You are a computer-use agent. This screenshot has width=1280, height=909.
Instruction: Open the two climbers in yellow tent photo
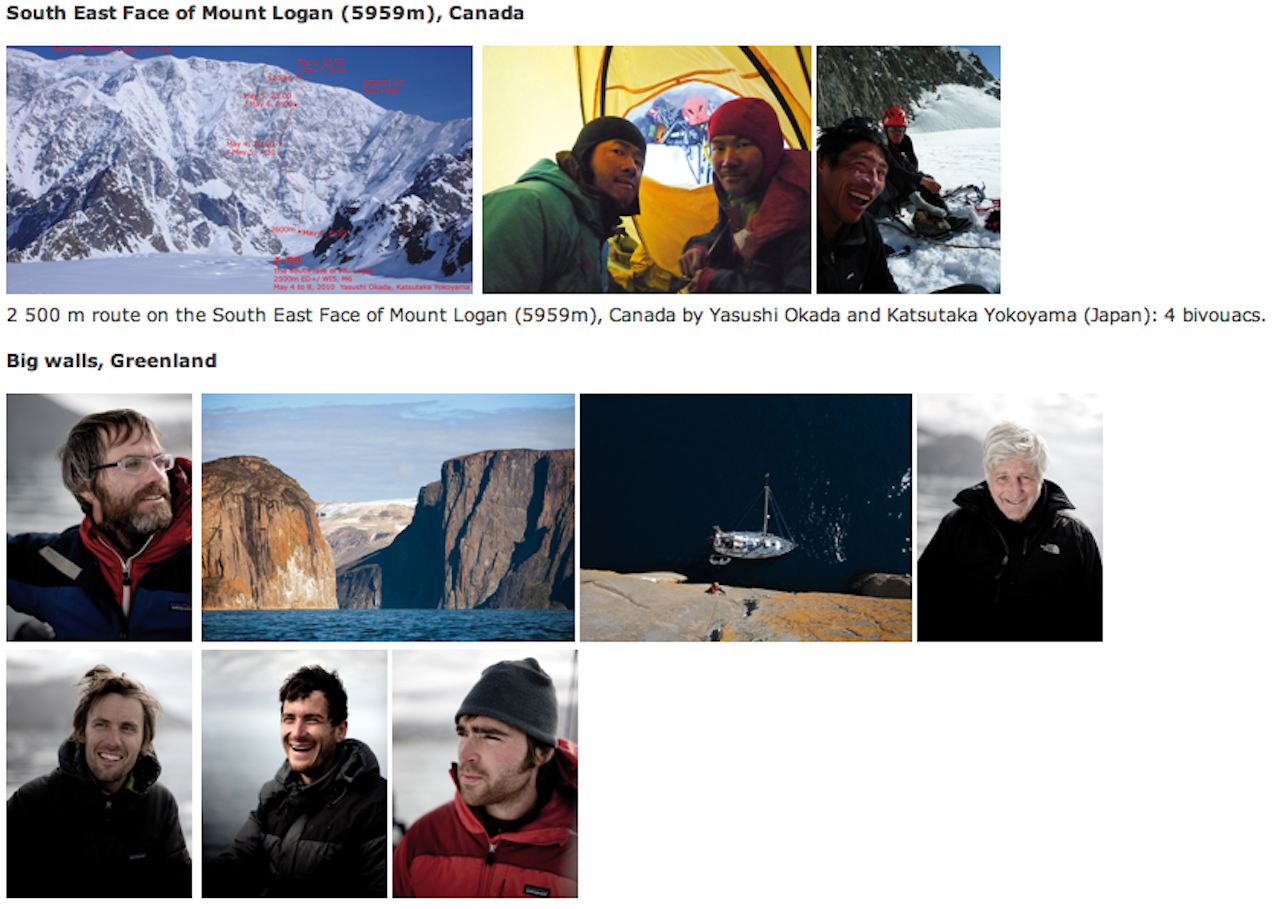(647, 169)
